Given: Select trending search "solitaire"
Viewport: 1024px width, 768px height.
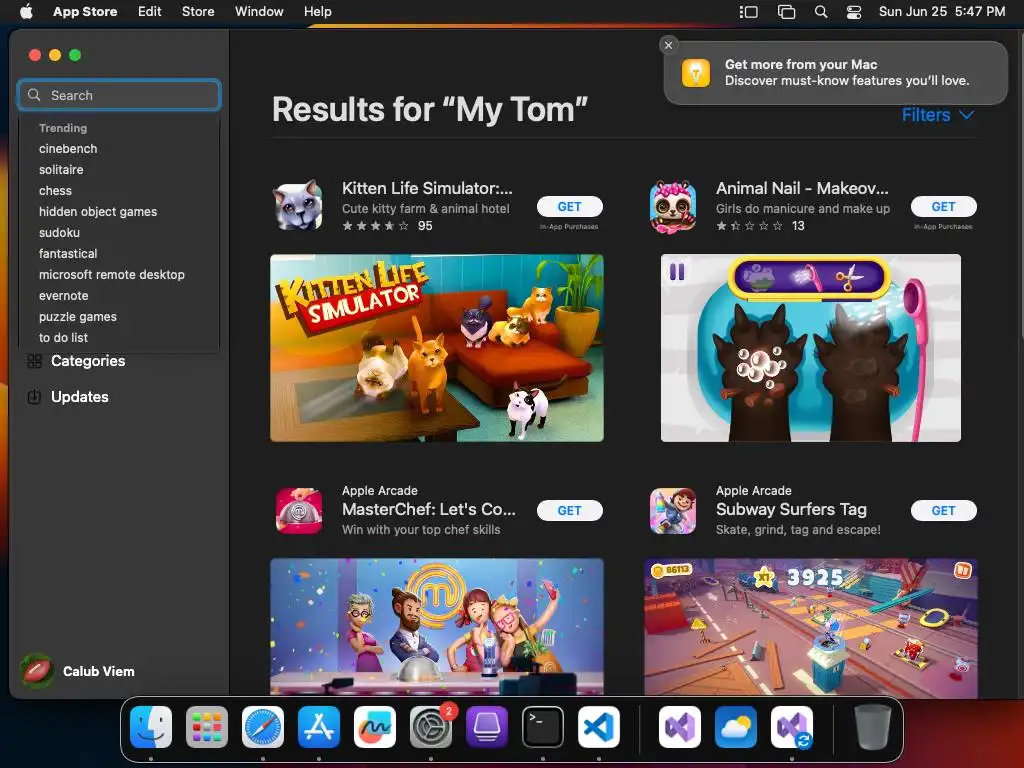Looking at the screenshot, I should 61,170.
